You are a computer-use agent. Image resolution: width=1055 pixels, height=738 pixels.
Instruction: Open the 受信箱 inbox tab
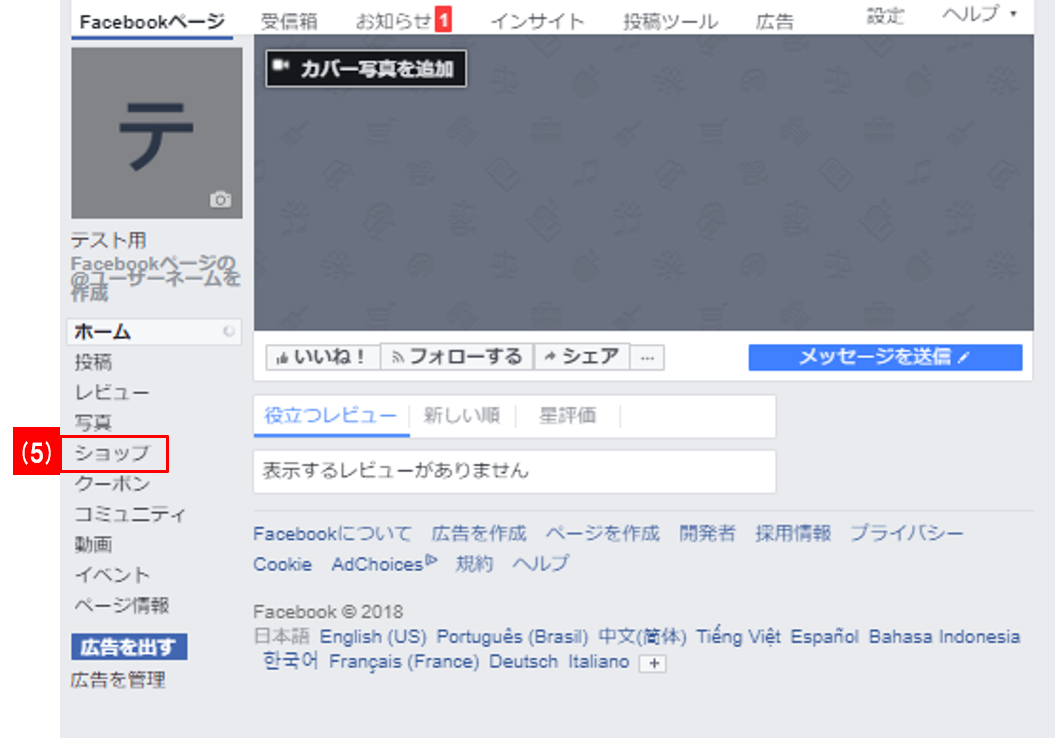click(x=289, y=21)
